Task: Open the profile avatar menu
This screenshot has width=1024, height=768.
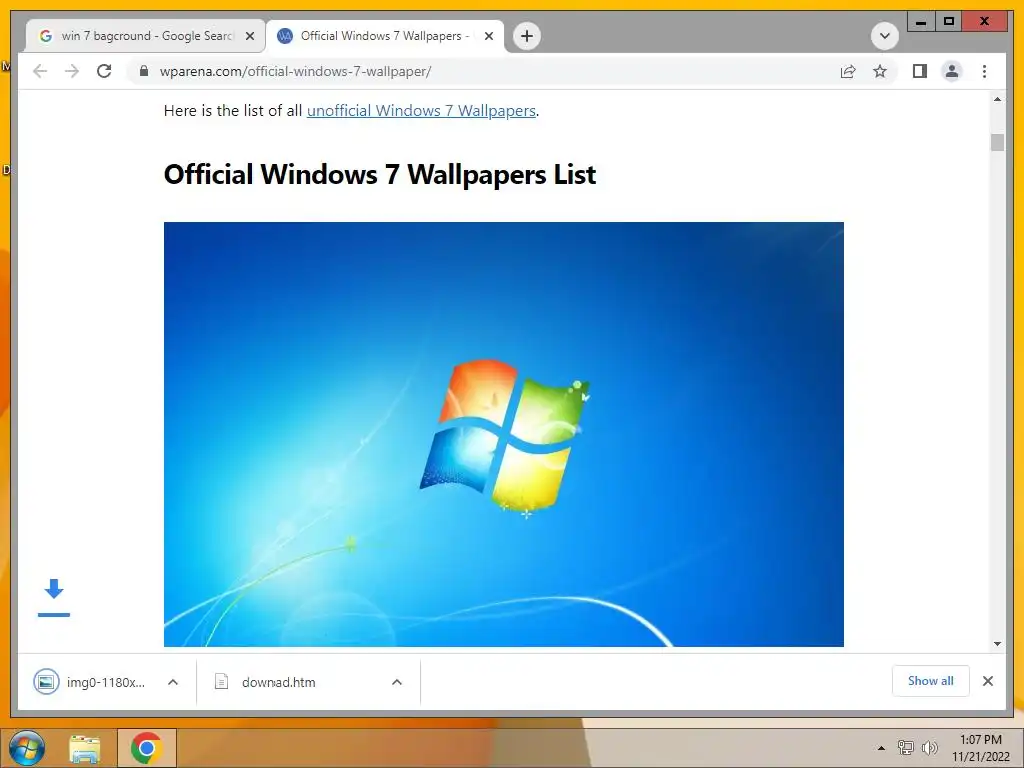Action: 952,71
